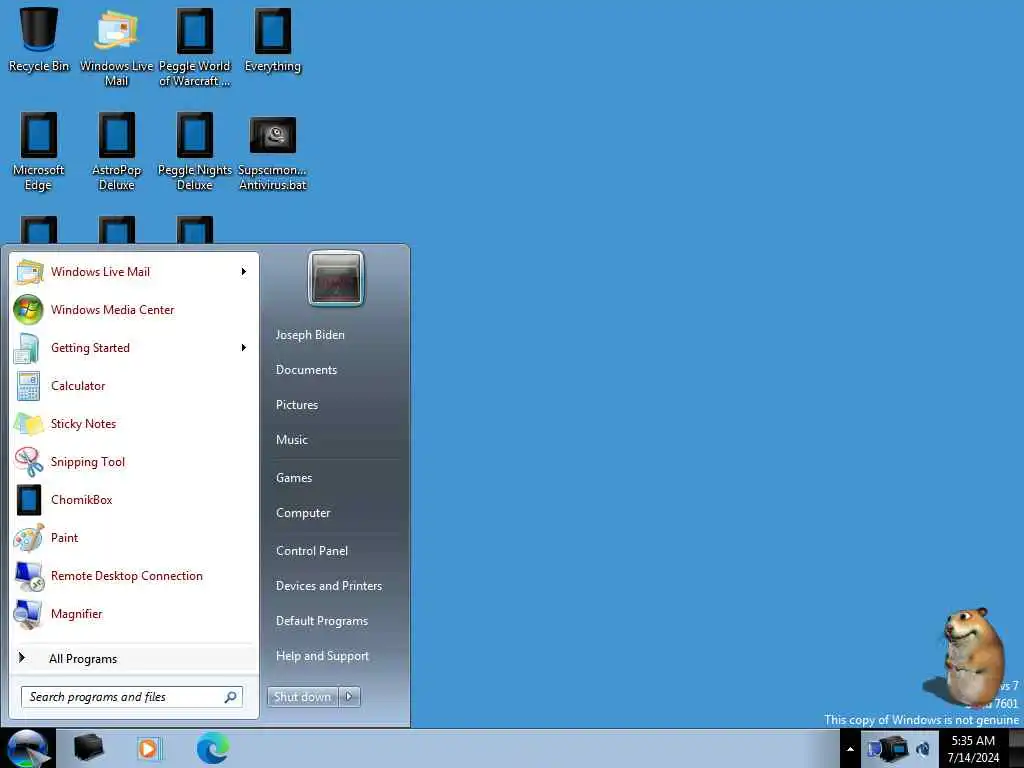This screenshot has height=768, width=1024.
Task: Select the Sticky Notes text label
Action: click(84, 424)
